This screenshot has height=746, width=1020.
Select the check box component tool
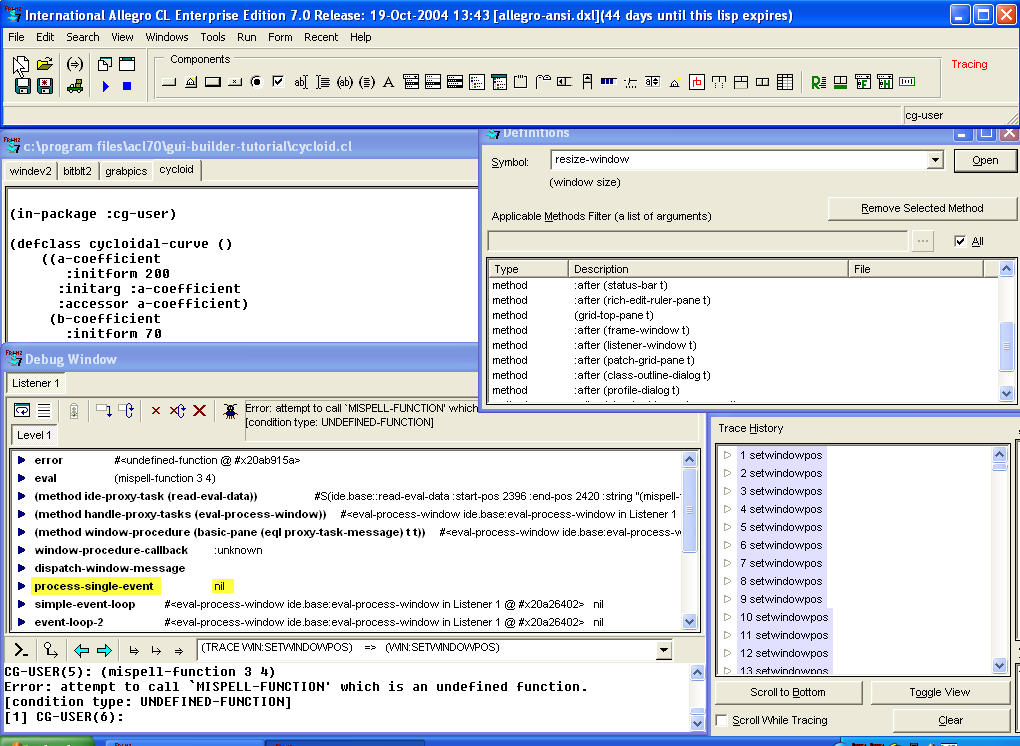point(277,82)
